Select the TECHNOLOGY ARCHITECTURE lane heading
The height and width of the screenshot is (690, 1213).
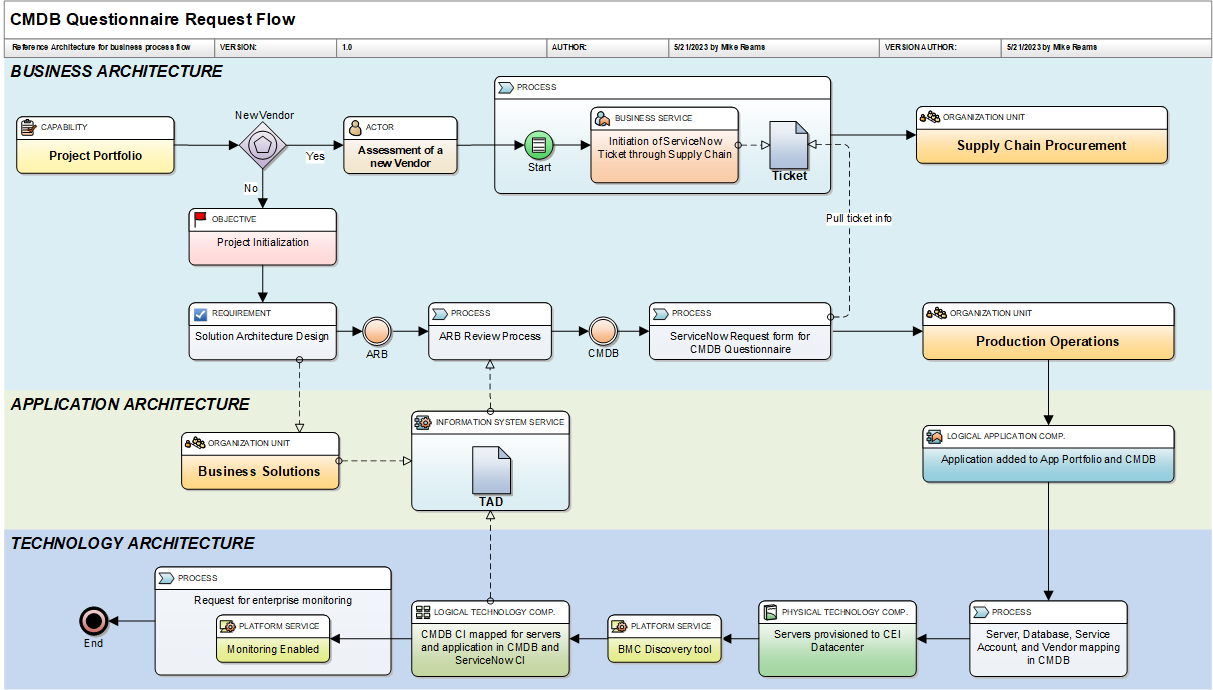pos(133,543)
